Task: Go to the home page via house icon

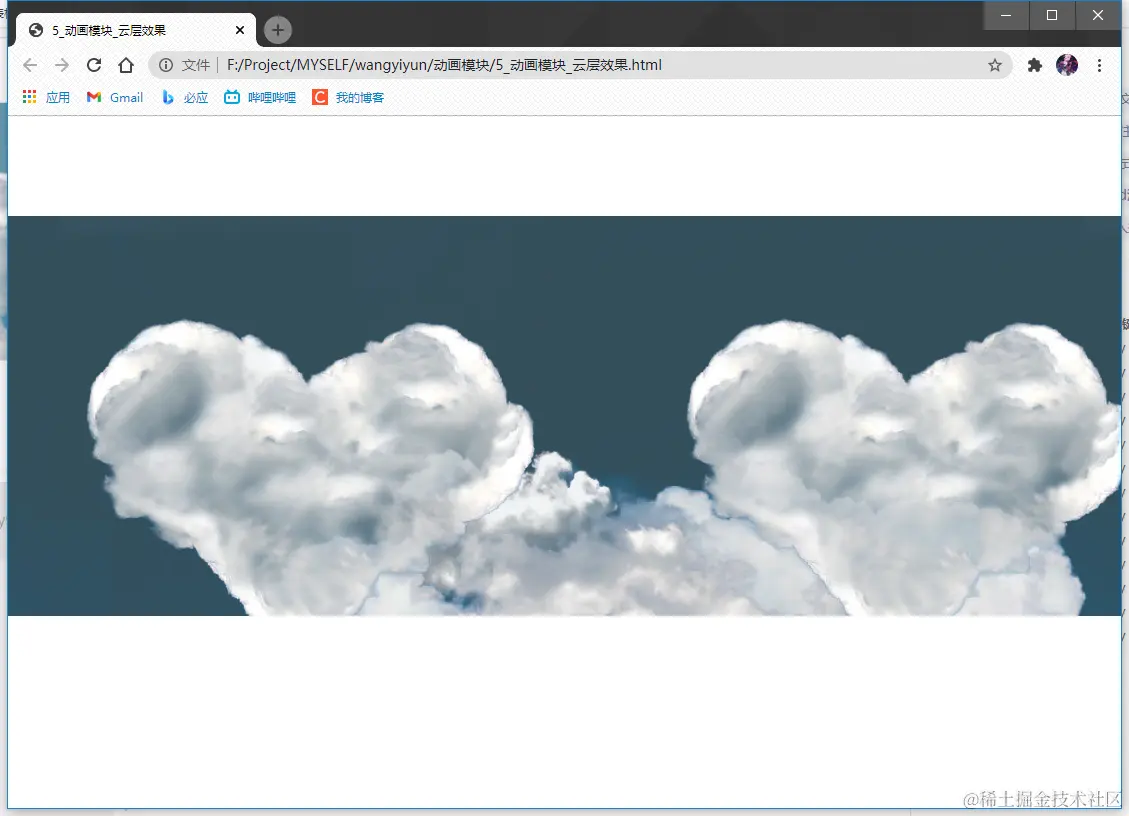Action: (126, 65)
